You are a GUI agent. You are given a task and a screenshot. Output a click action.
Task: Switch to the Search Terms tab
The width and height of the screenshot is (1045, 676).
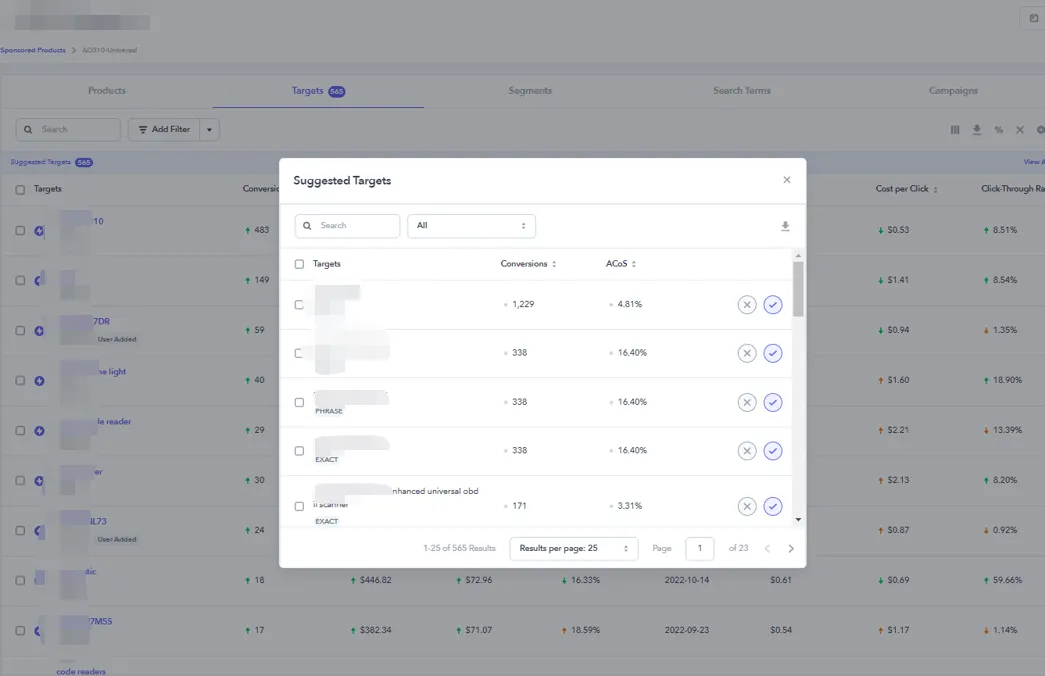pyautogui.click(x=742, y=91)
